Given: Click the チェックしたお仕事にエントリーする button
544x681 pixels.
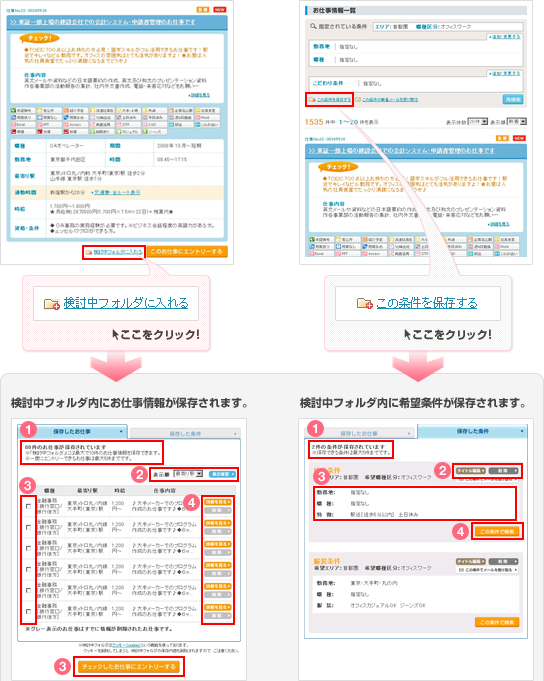Looking at the screenshot, I should point(129,666).
